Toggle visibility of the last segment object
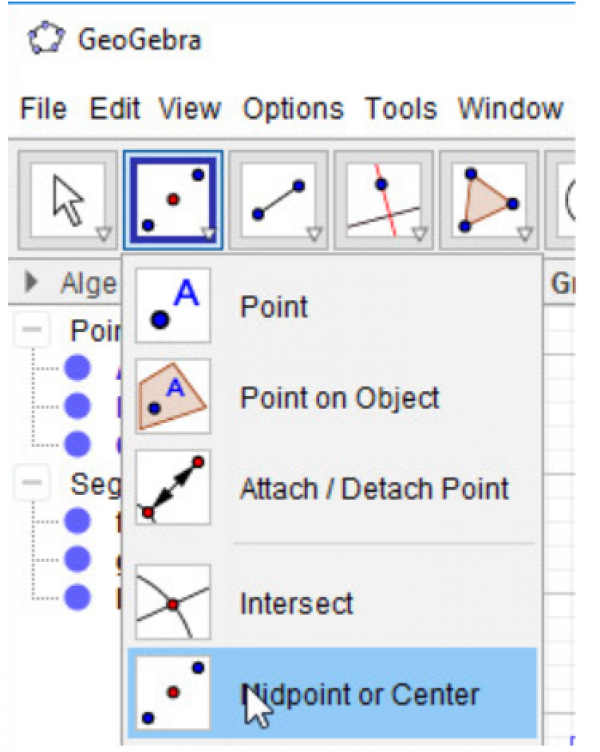 [78, 597]
